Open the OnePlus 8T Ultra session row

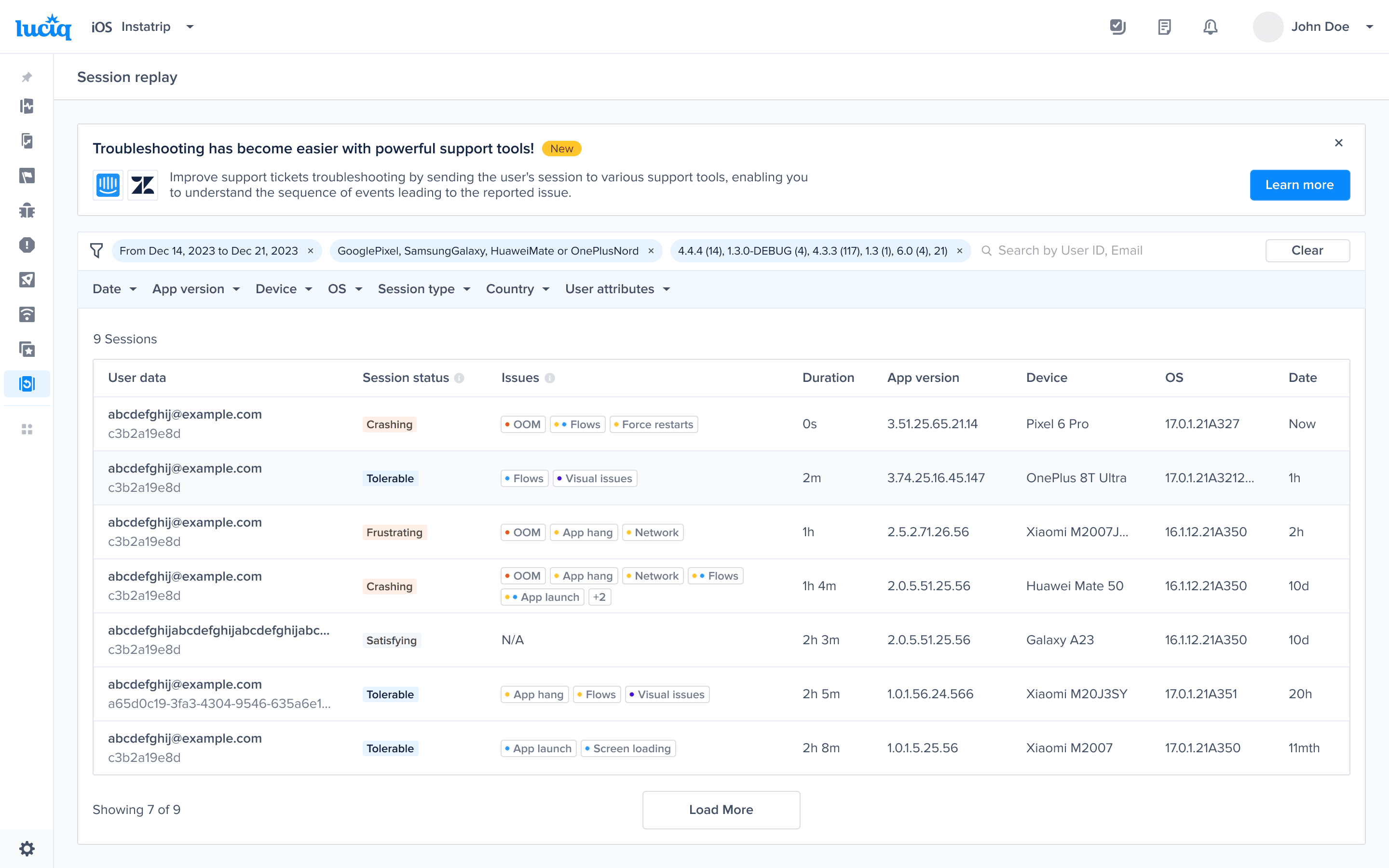tap(721, 478)
